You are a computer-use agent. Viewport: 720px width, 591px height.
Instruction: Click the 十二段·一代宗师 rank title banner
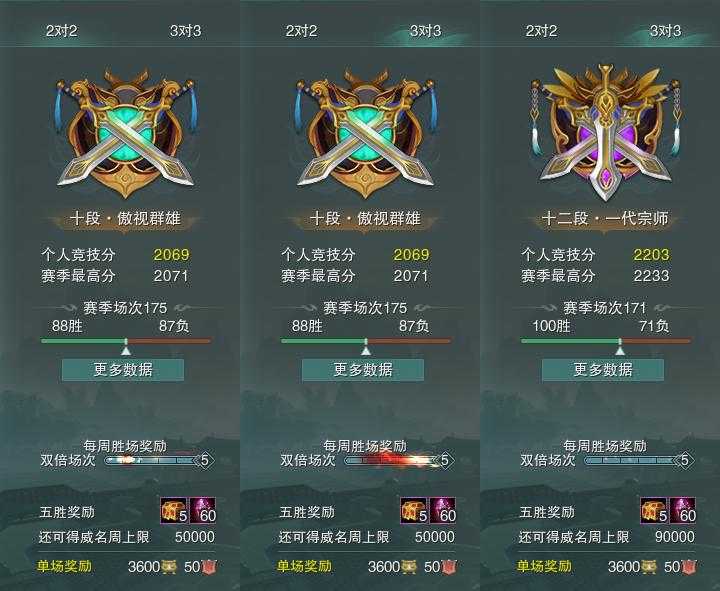coord(605,219)
